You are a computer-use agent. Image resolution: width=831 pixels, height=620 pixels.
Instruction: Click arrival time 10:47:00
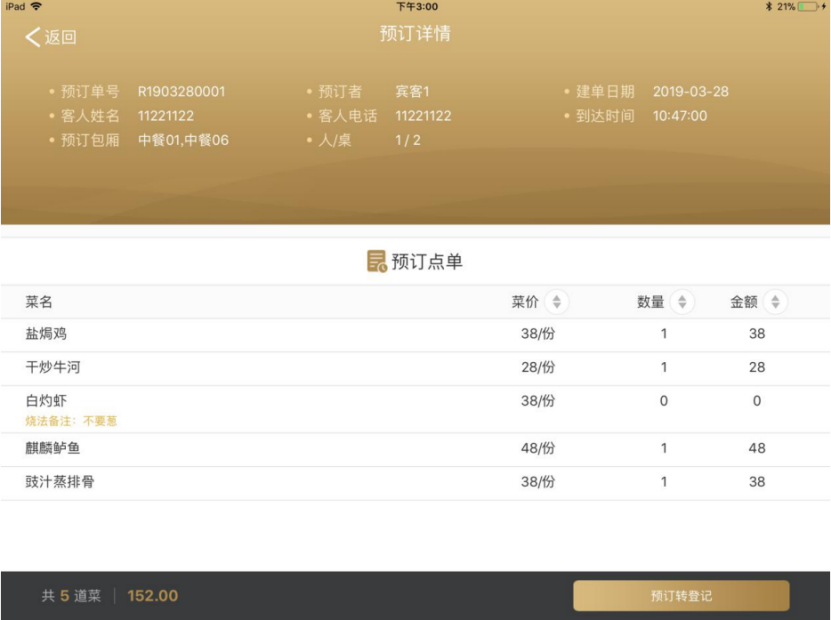click(x=680, y=116)
